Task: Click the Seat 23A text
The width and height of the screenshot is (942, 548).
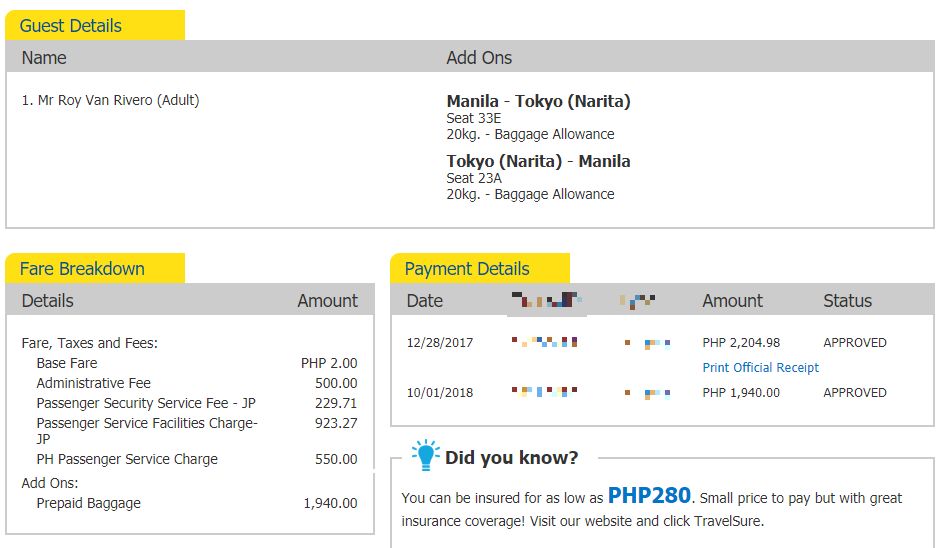Action: point(474,178)
